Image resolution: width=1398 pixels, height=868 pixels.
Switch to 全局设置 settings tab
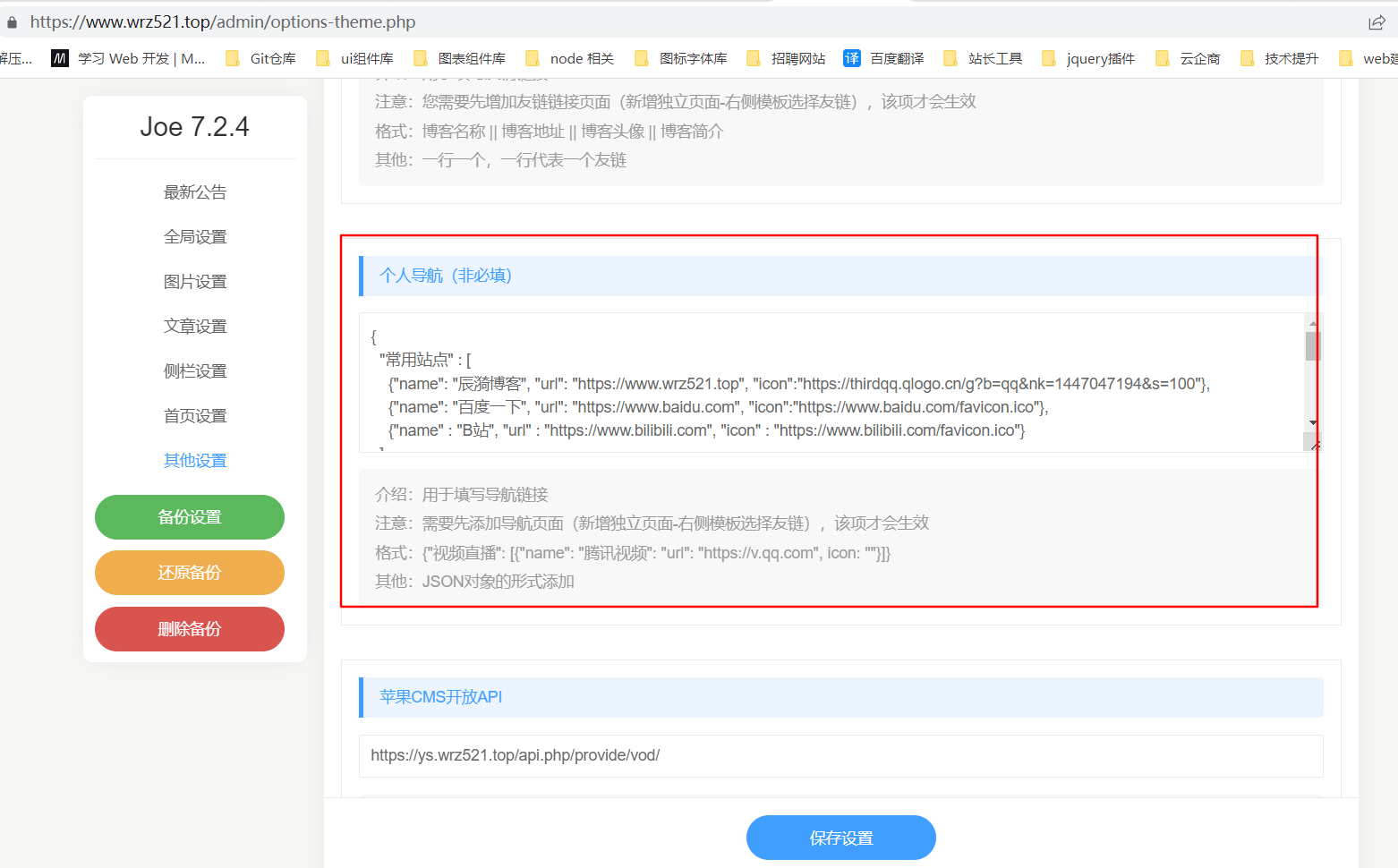(x=195, y=237)
